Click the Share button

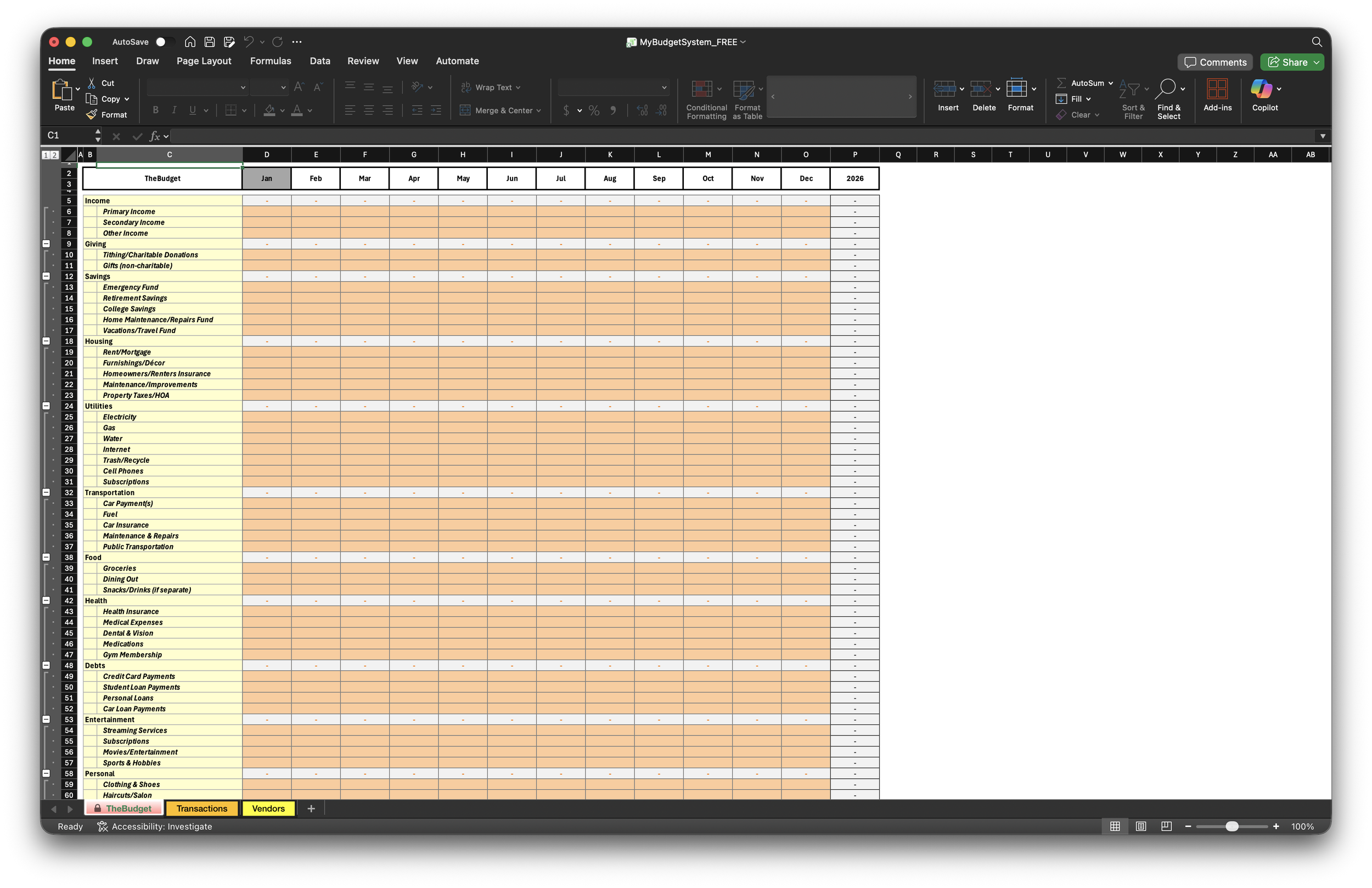[1291, 61]
